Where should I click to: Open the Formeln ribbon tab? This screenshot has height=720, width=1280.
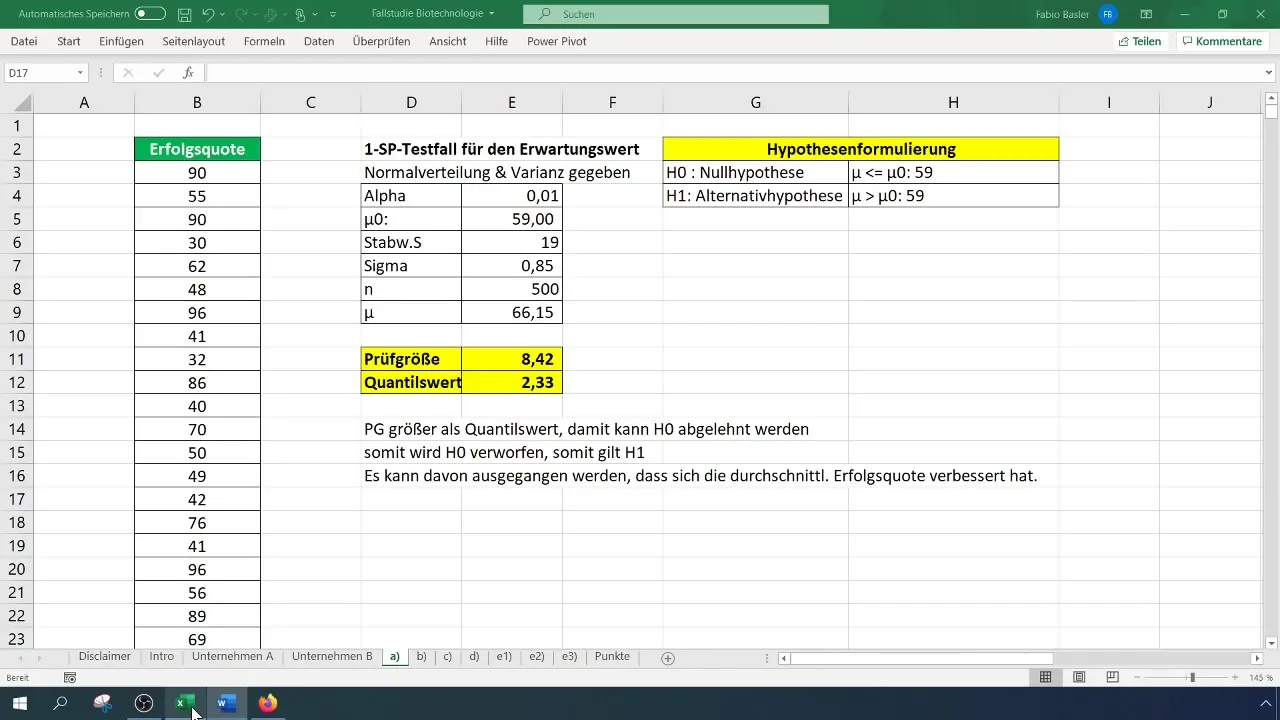(x=264, y=42)
